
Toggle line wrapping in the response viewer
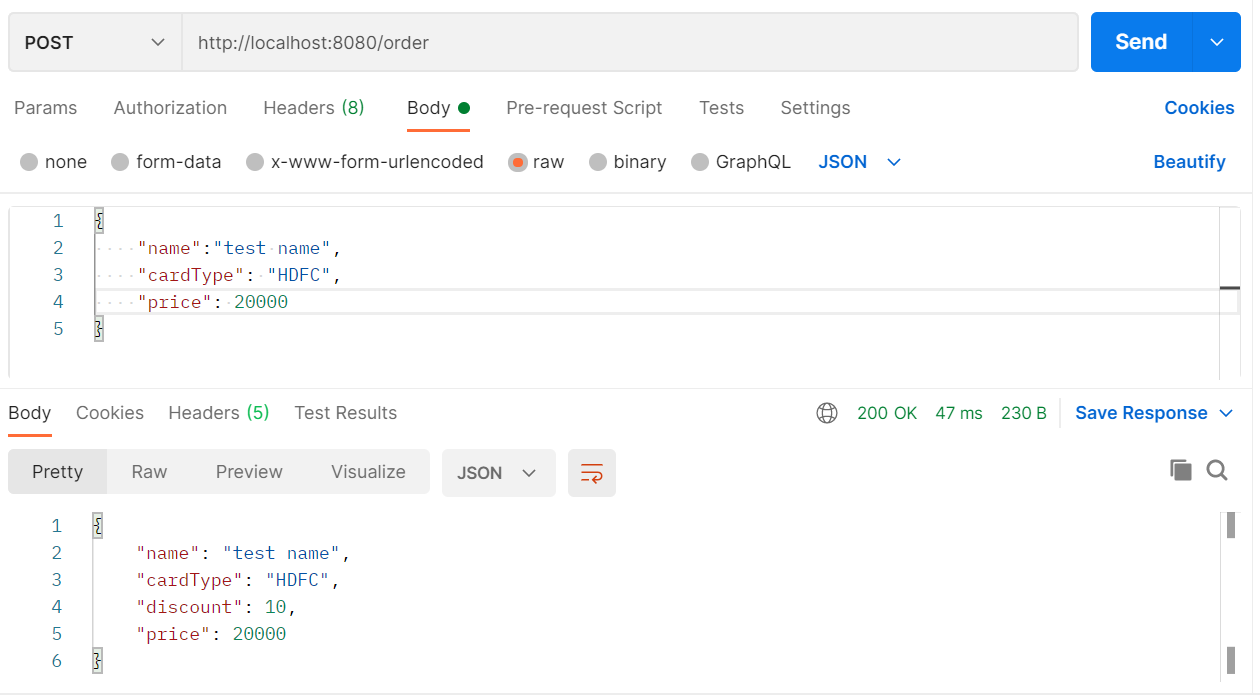[592, 472]
